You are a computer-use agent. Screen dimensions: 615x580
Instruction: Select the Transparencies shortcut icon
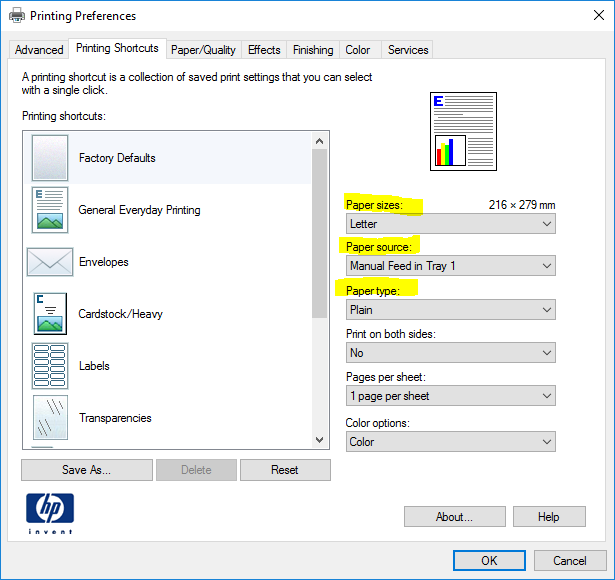point(50,418)
